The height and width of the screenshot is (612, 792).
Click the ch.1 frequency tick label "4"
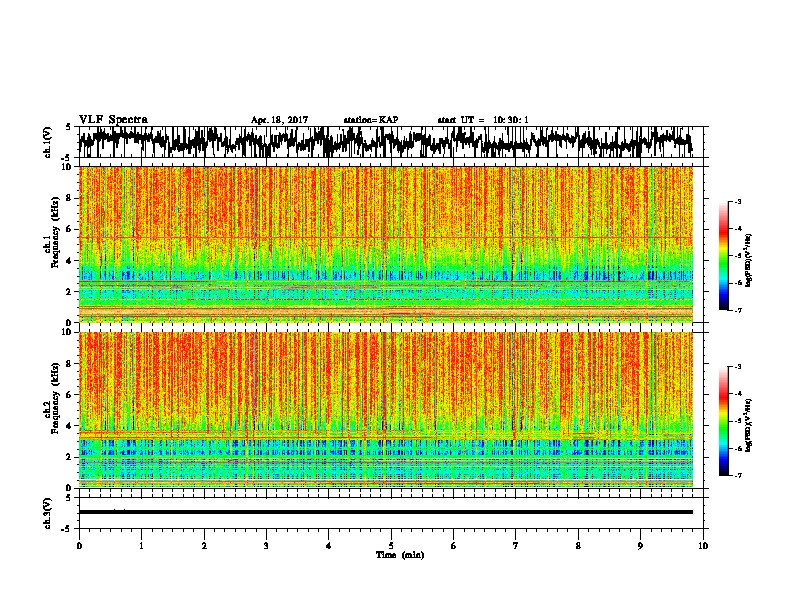[69, 261]
